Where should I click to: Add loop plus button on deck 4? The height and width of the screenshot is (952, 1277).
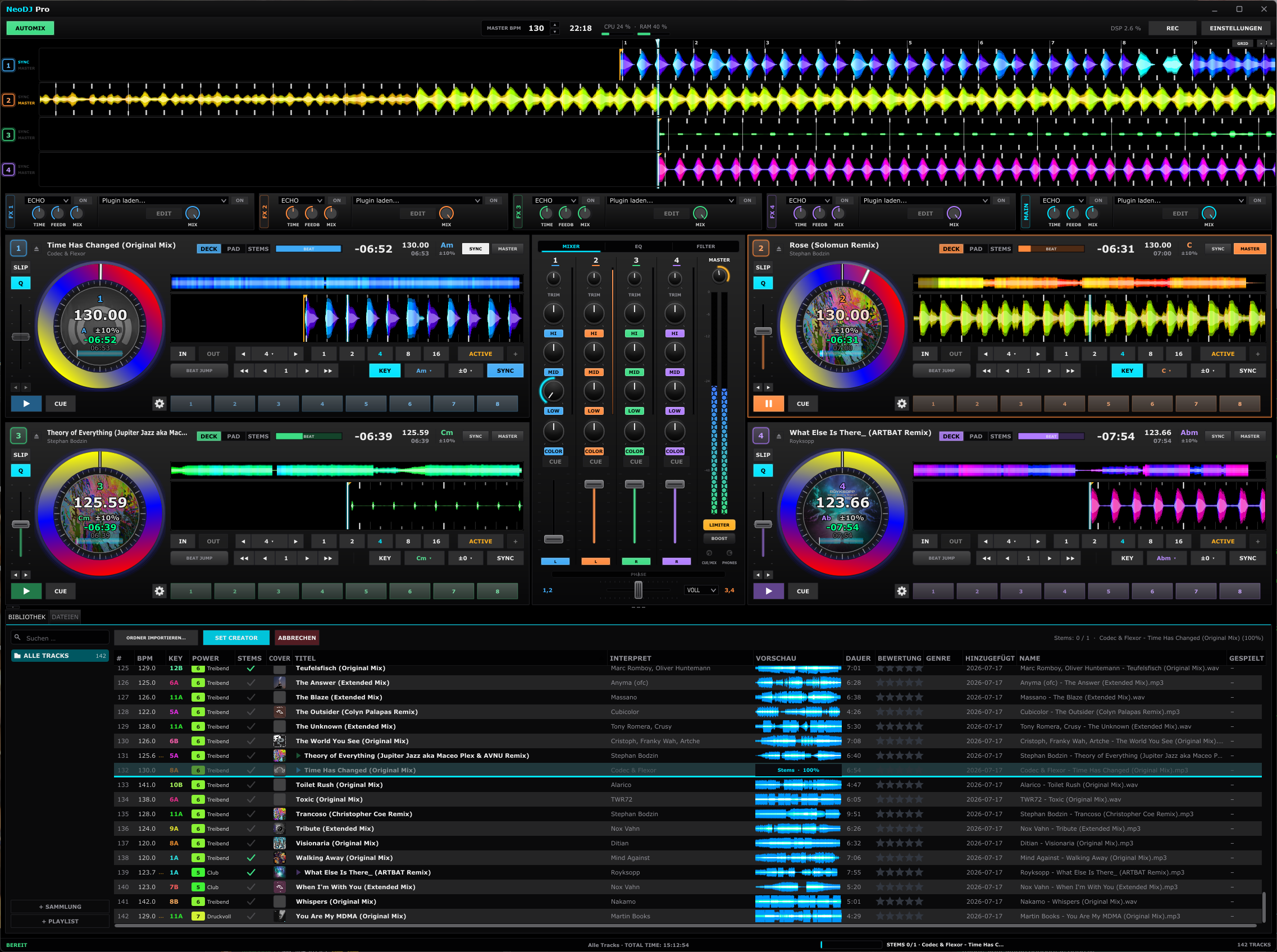point(1258,542)
